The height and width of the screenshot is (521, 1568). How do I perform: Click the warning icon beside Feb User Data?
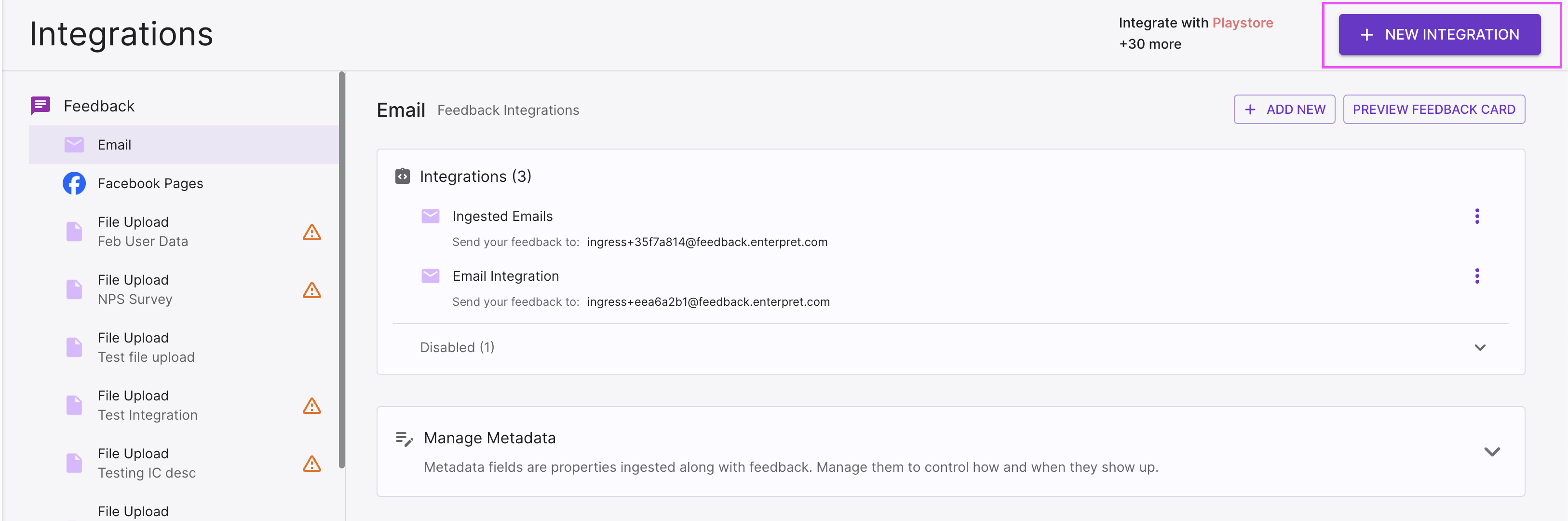pyautogui.click(x=311, y=232)
